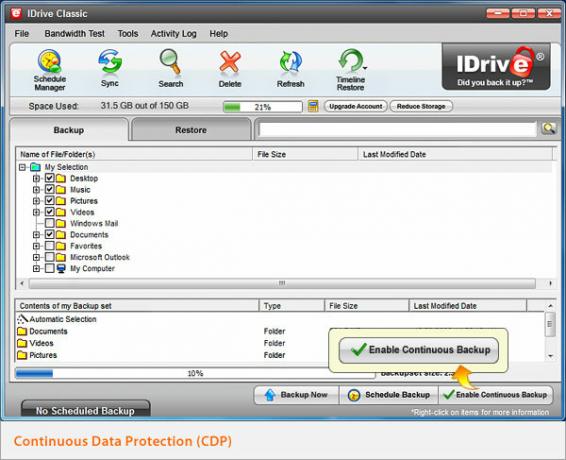The height and width of the screenshot is (460, 566).
Task: Uncheck the Desktop folder checkbox
Action: point(50,178)
